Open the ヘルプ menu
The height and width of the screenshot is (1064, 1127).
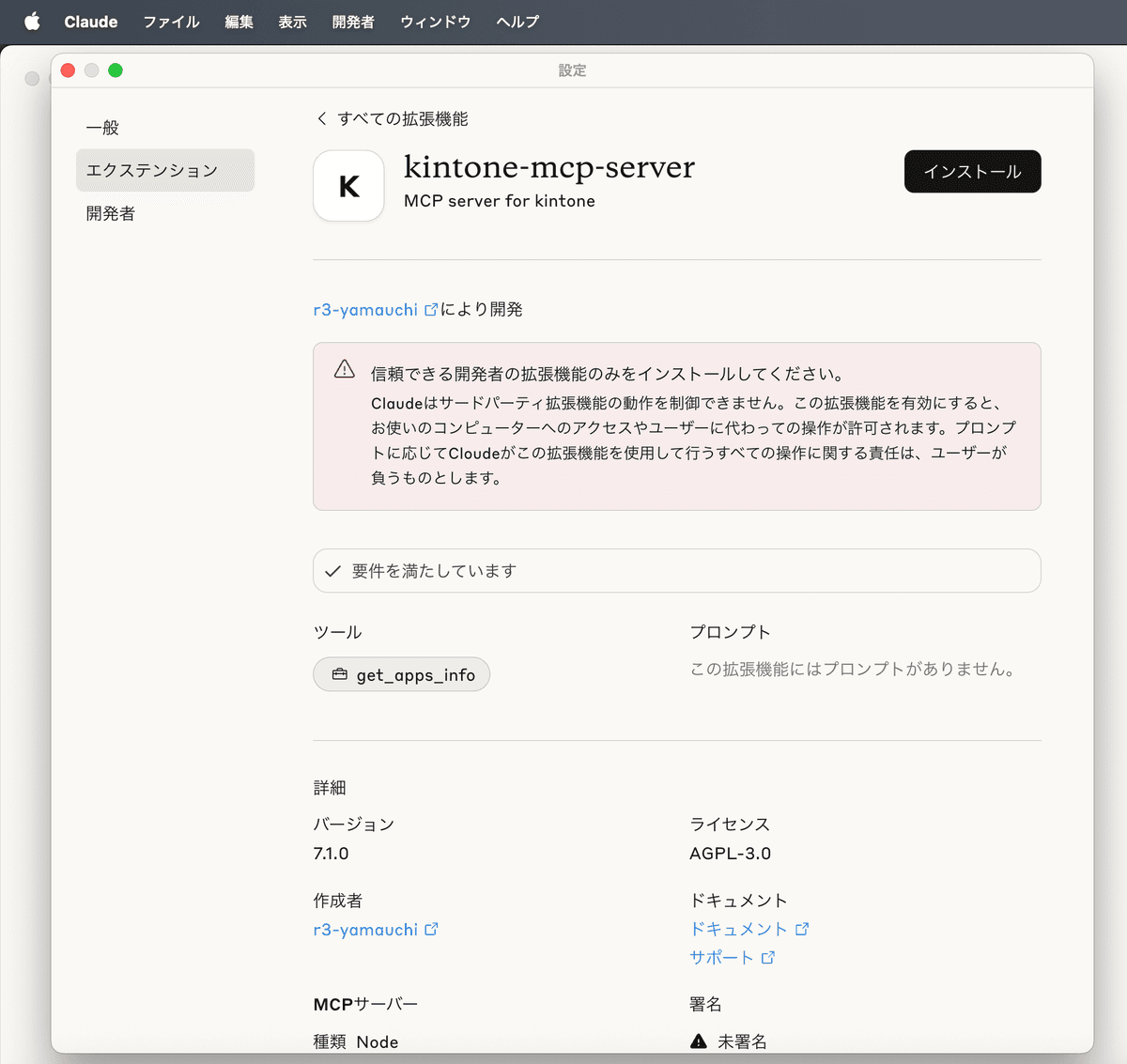(x=517, y=22)
